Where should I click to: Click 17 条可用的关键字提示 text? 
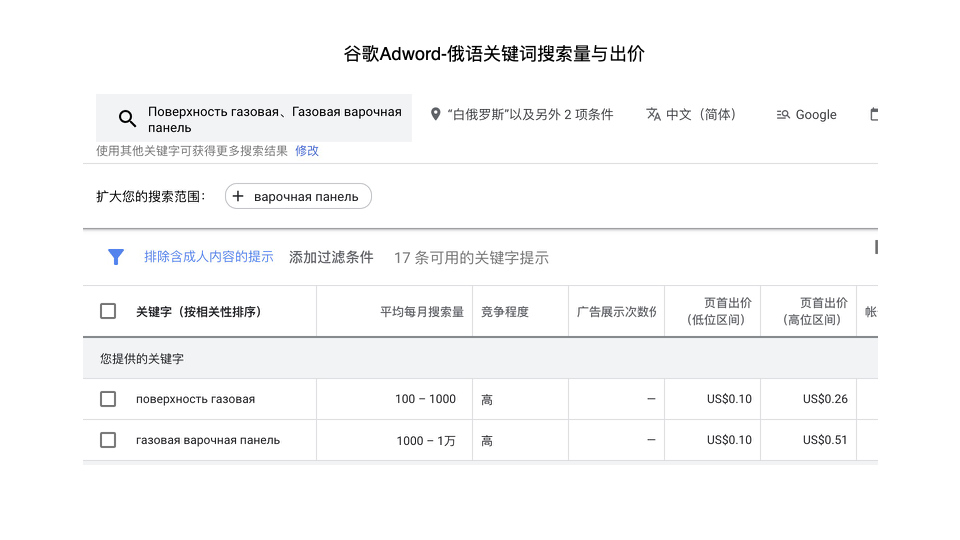[471, 258]
